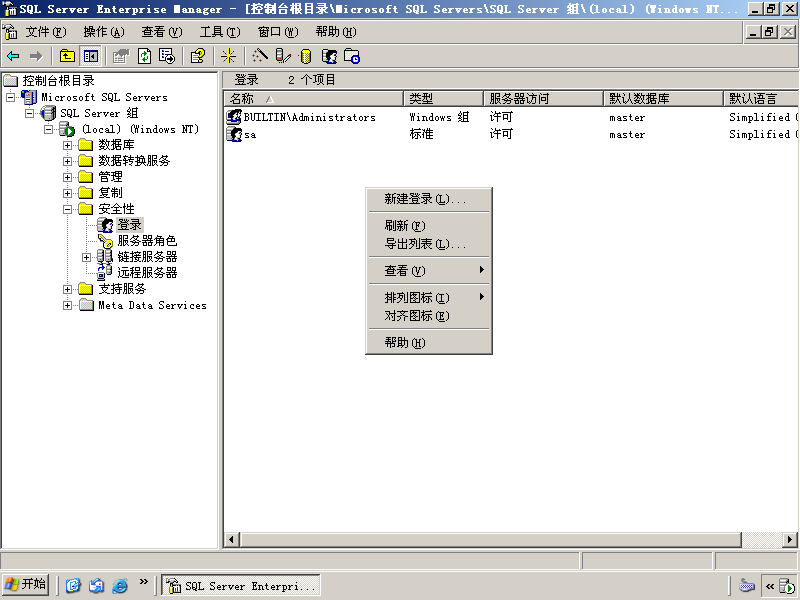This screenshot has width=800, height=600.
Task: Click the horizontal scrollbar thumb
Action: [490, 539]
